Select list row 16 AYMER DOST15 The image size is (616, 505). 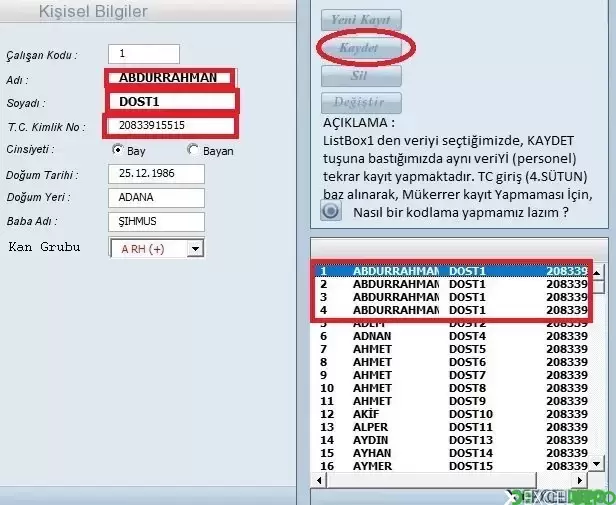point(452,466)
